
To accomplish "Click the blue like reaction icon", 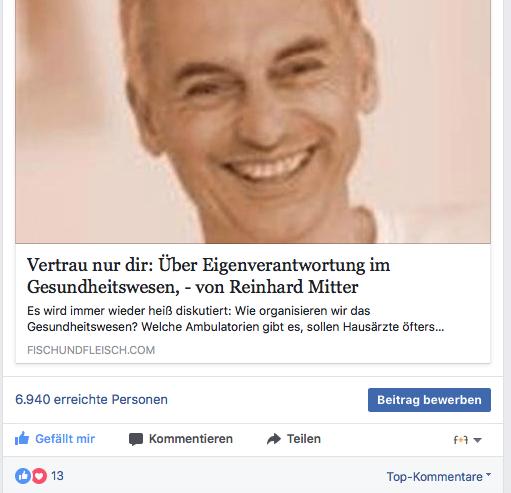I will coord(23,476).
